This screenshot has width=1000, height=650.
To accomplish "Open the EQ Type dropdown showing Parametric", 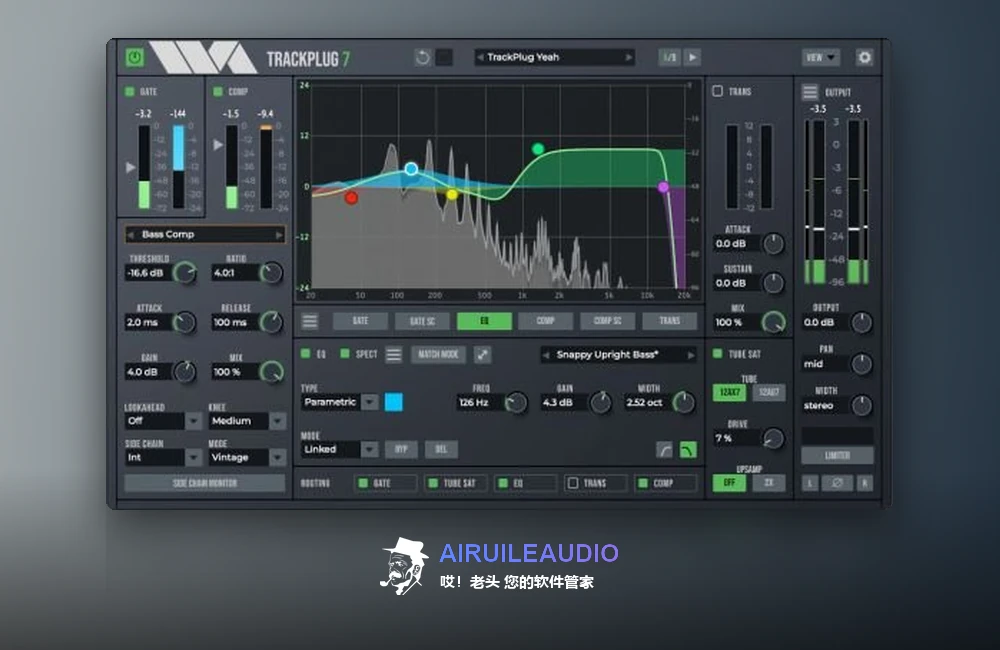I will pyautogui.click(x=340, y=403).
